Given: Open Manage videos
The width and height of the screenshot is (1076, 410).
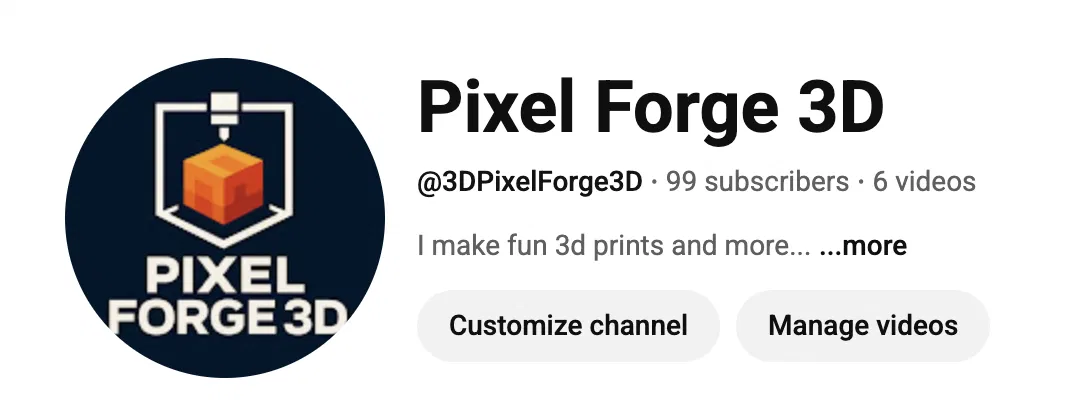Looking at the screenshot, I should coord(863,326).
